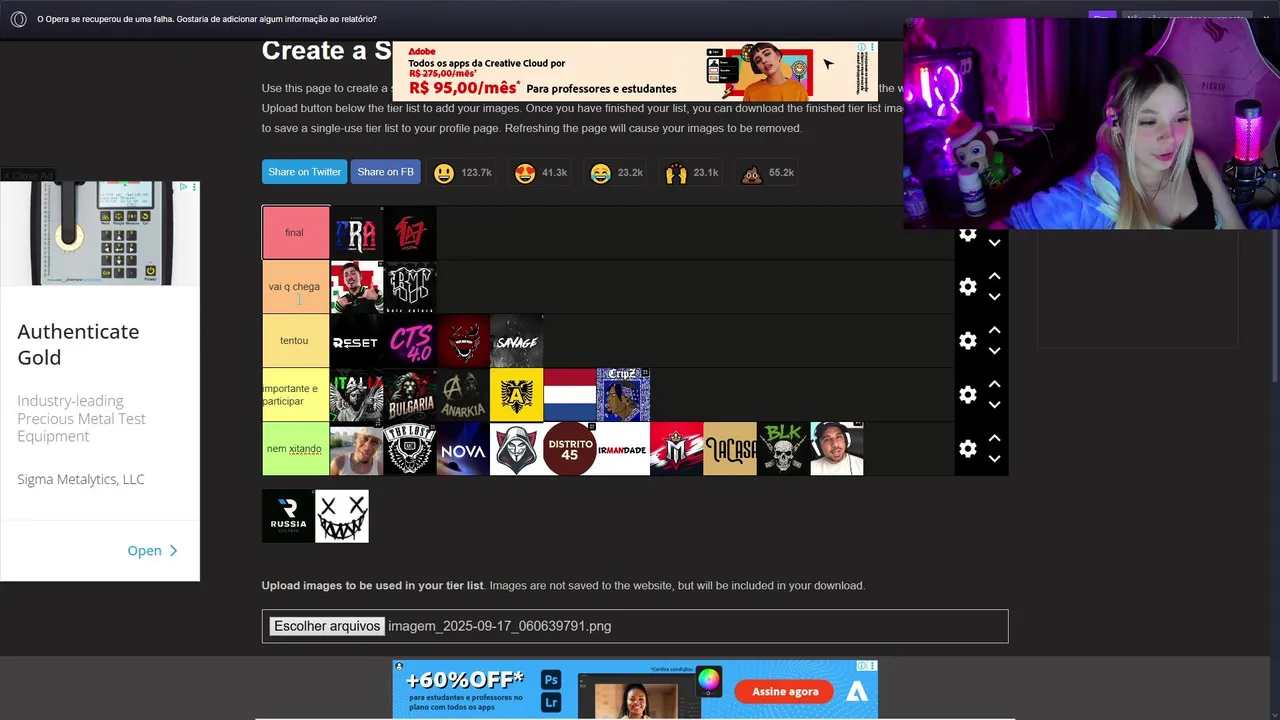Select the man in green jersey thumbnail
The image size is (1280, 720).
pos(356,287)
